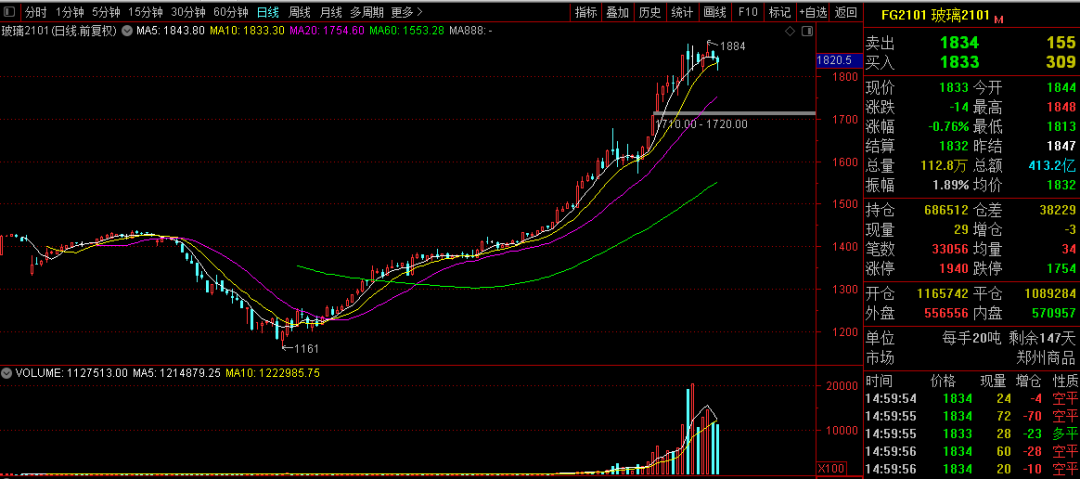The image size is (1080, 479).
Task: Select the gray 1710-1720 horizontal line
Action: [x=734, y=112]
